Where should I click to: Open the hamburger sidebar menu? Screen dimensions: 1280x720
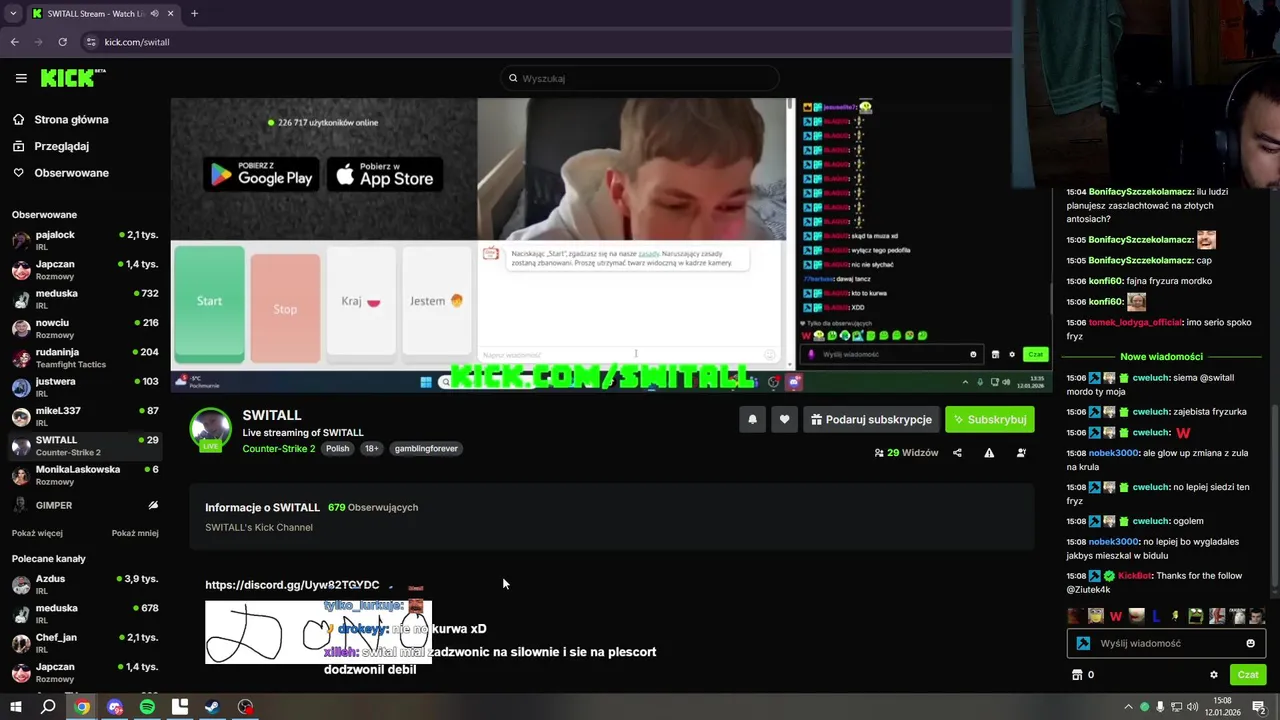point(21,78)
